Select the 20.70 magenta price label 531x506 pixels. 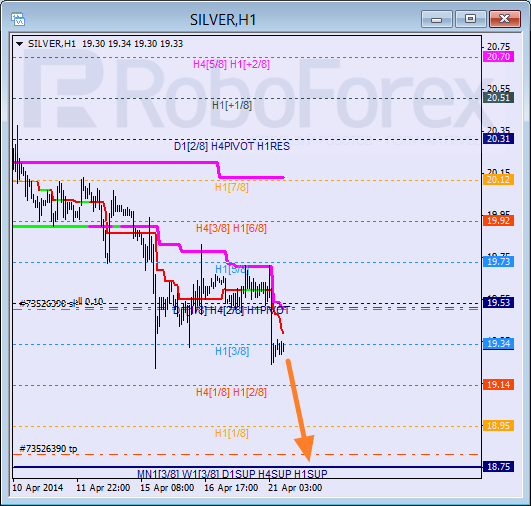[x=498, y=57]
